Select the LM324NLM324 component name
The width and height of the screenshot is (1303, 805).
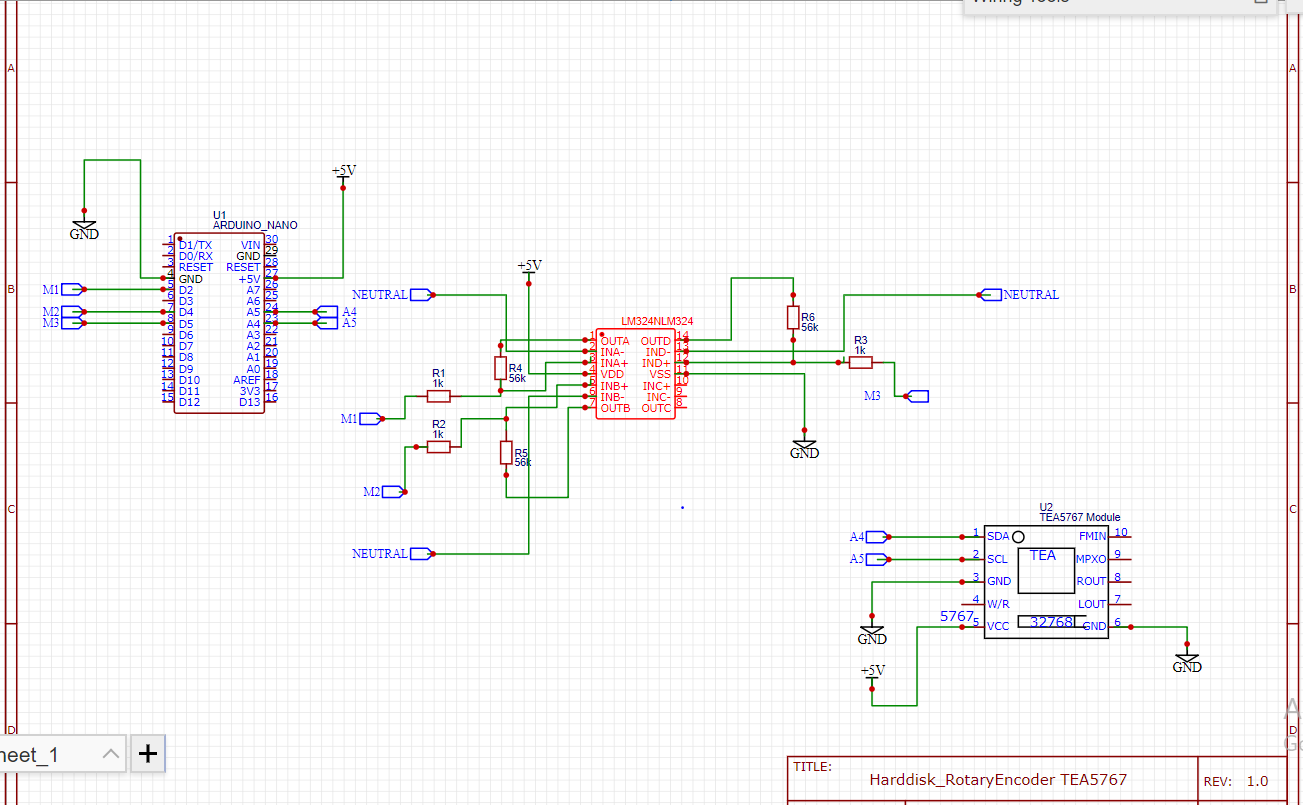coord(657,322)
